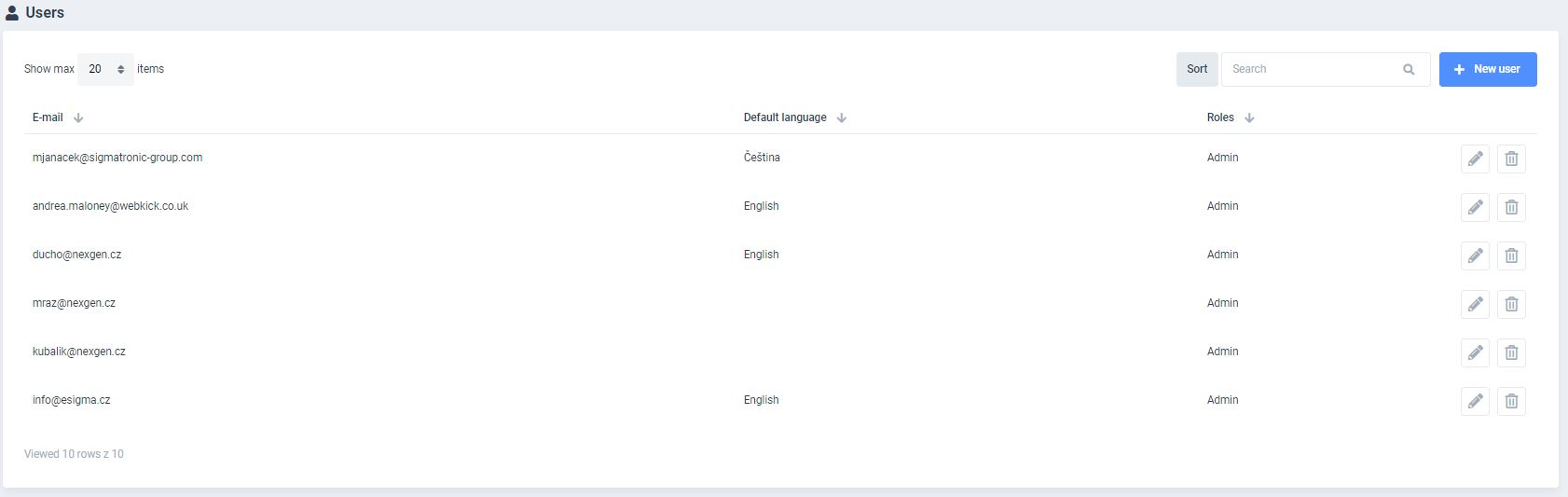The height and width of the screenshot is (497, 1568).
Task: Click the Users page heading icon
Action: [12, 13]
